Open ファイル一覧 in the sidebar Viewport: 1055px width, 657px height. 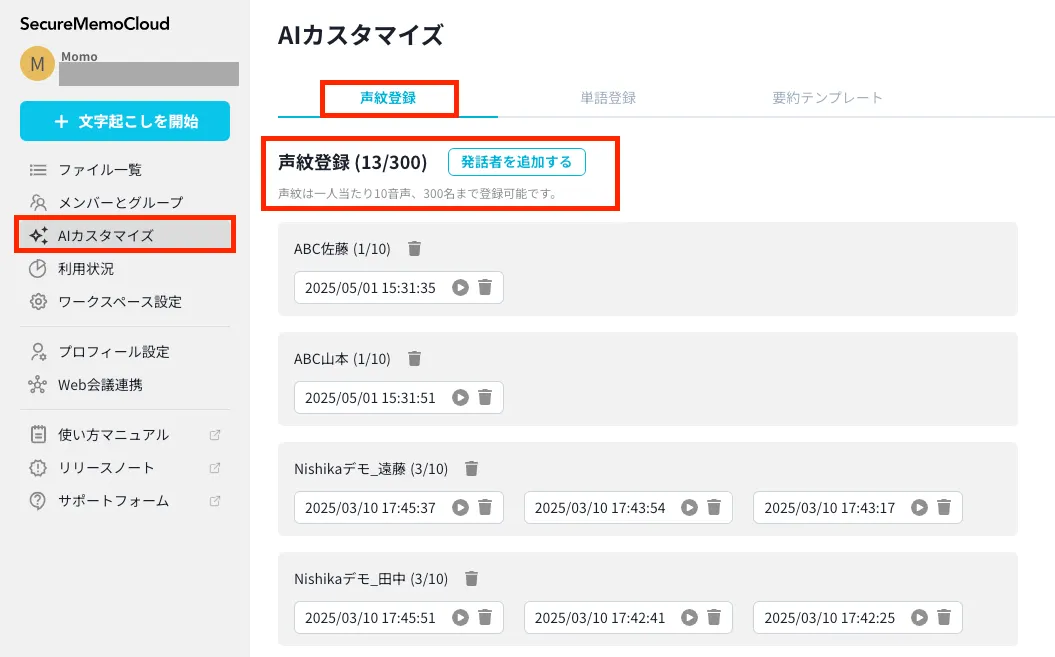pyautogui.click(x=100, y=170)
